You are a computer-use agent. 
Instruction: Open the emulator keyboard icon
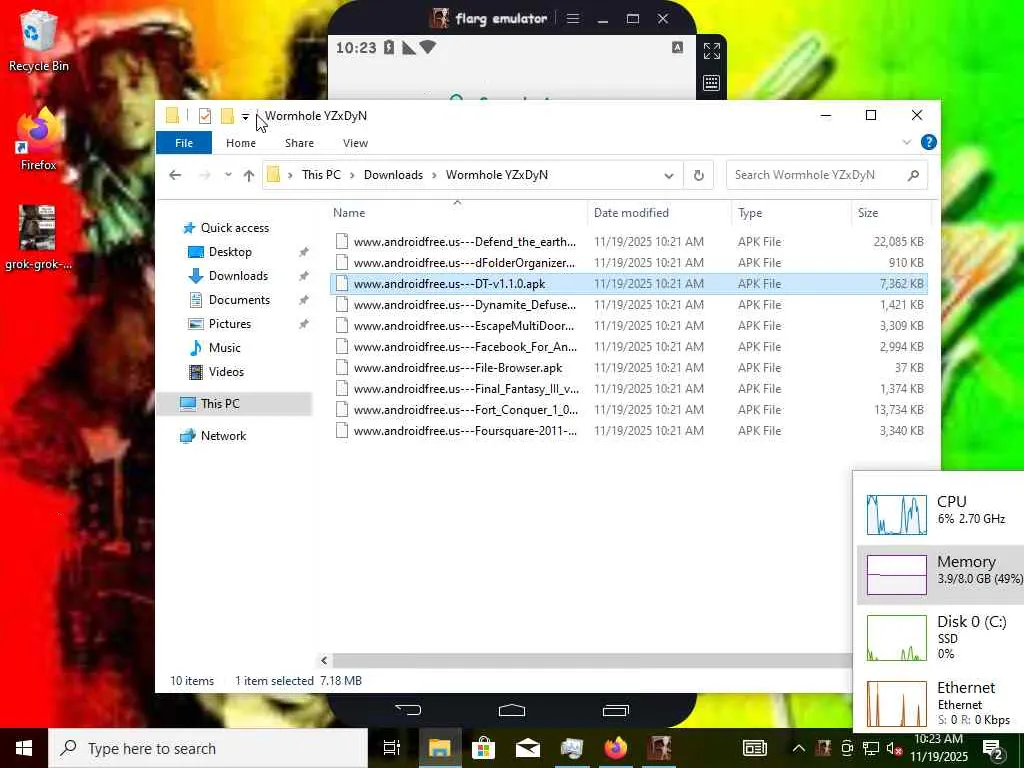pyautogui.click(x=711, y=83)
